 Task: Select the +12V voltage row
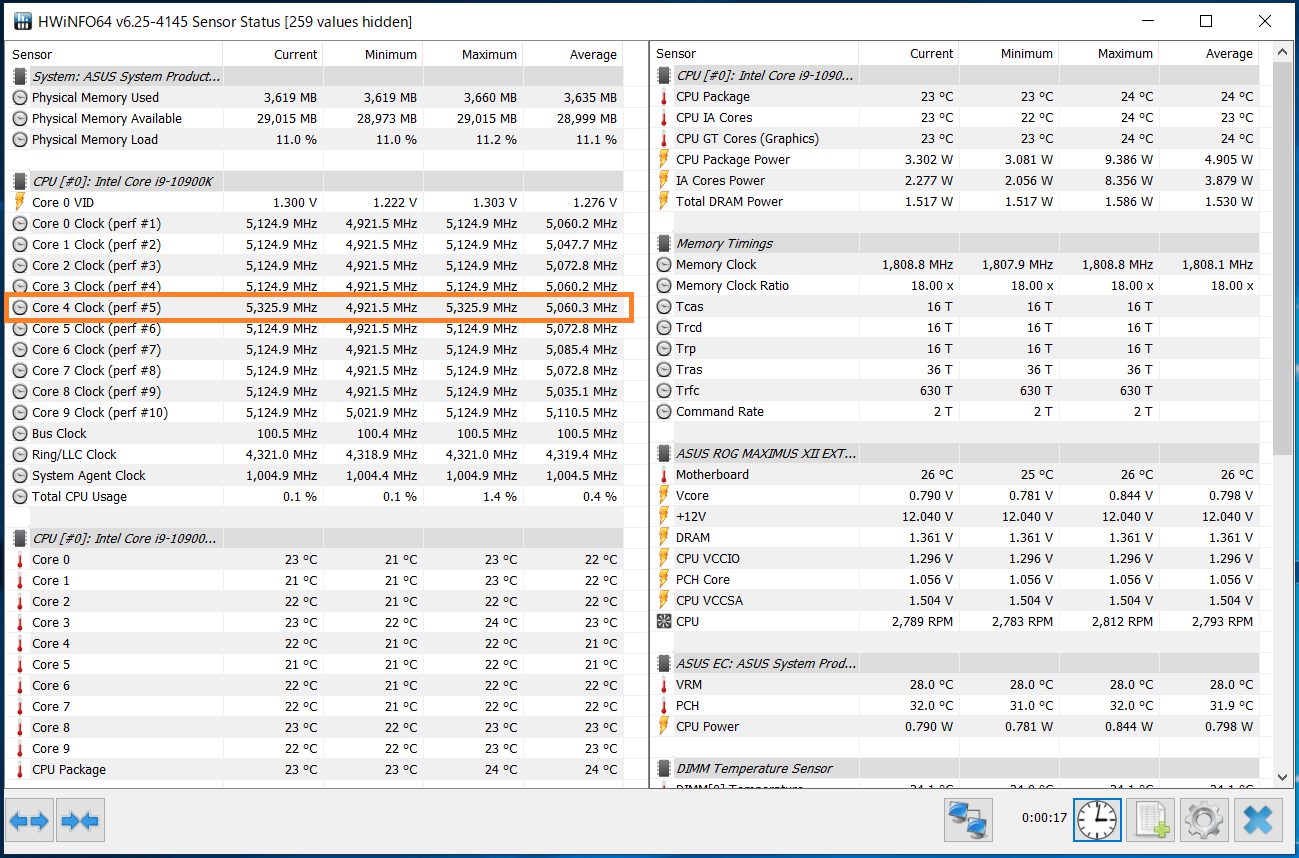pos(957,517)
